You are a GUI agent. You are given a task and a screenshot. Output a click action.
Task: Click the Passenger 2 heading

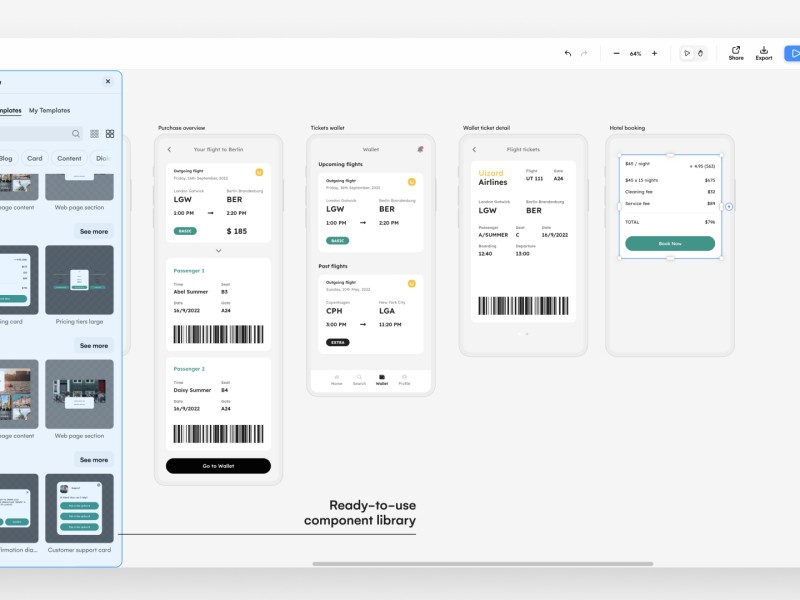(189, 369)
